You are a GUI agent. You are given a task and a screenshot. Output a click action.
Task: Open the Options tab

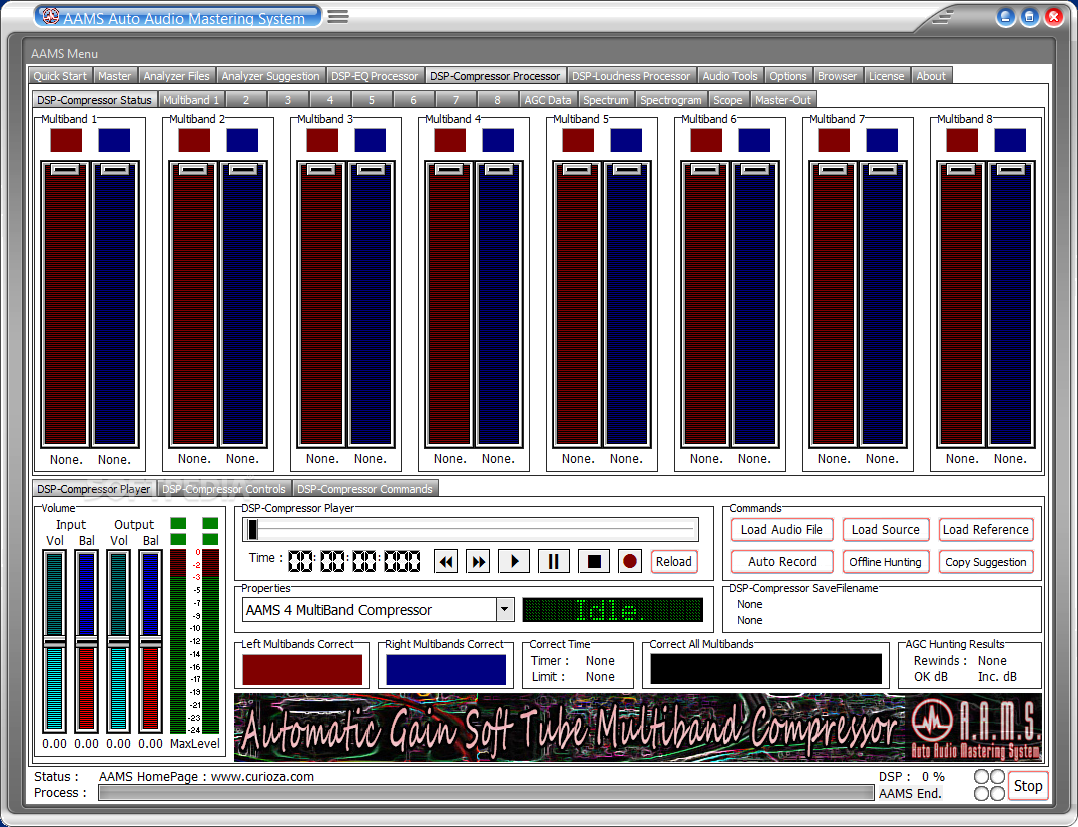tap(788, 76)
